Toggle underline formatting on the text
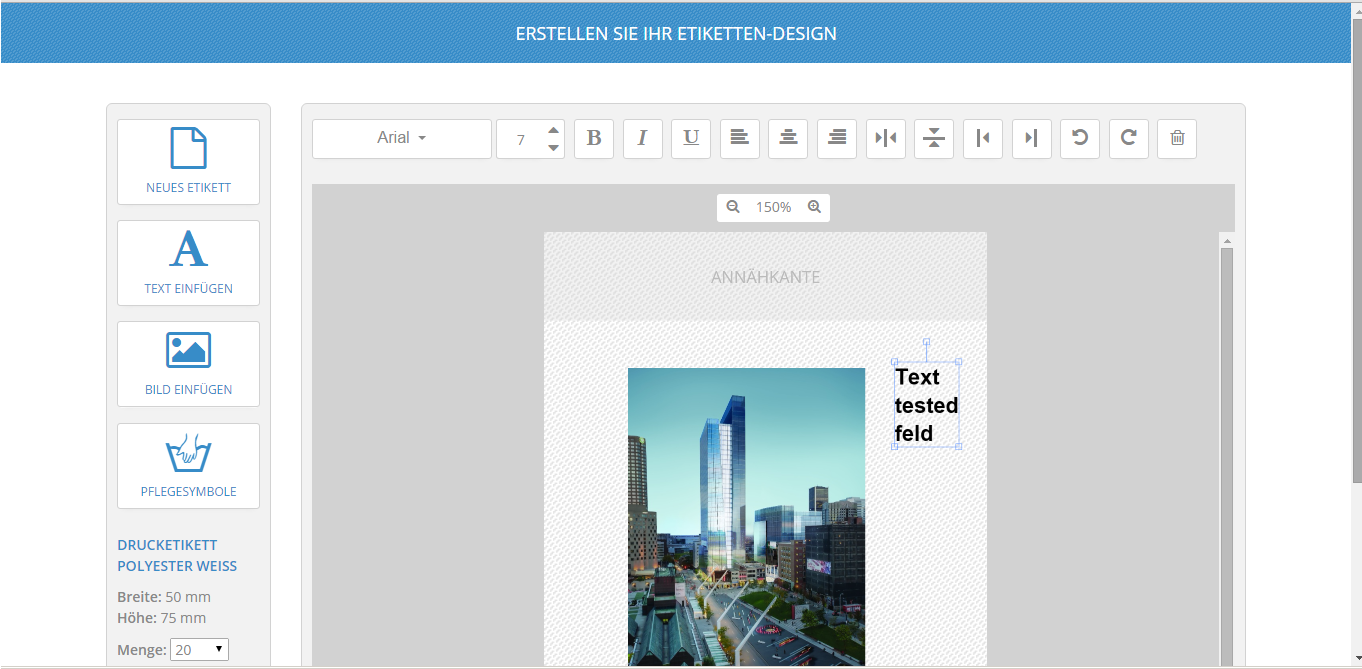The height and width of the screenshot is (669, 1362). [x=690, y=138]
